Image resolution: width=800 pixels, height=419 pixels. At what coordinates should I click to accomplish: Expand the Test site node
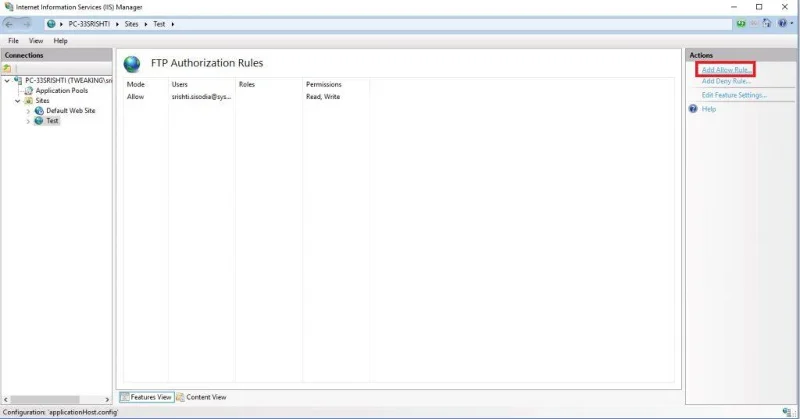(29, 121)
